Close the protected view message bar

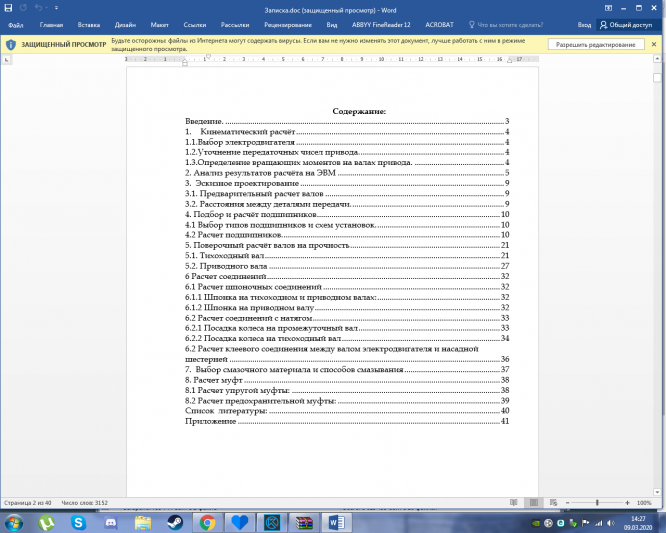tap(654, 44)
